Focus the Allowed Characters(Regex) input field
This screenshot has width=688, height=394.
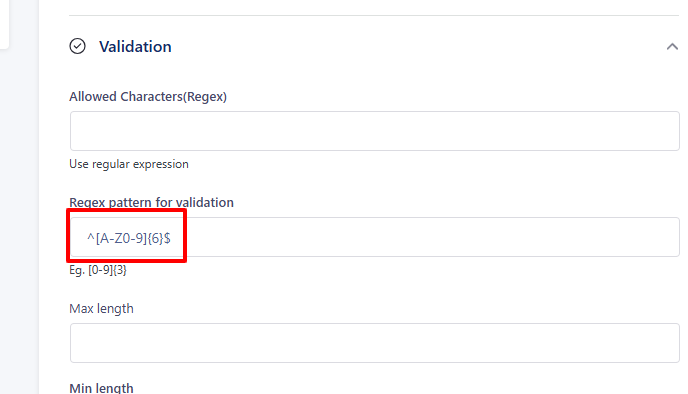click(375, 131)
